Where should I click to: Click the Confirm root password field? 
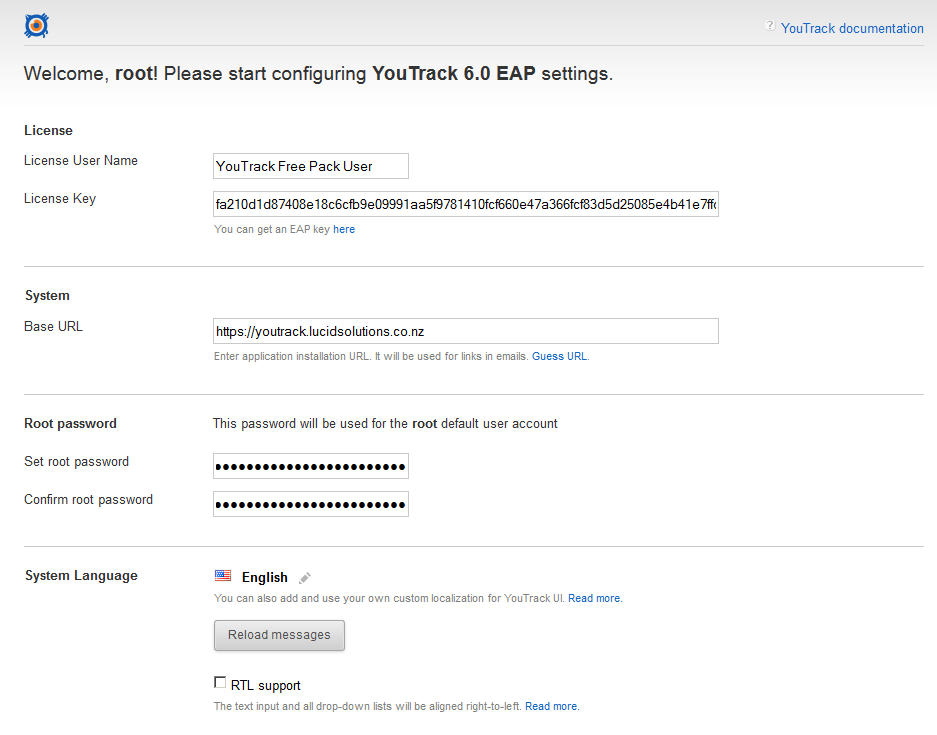311,504
